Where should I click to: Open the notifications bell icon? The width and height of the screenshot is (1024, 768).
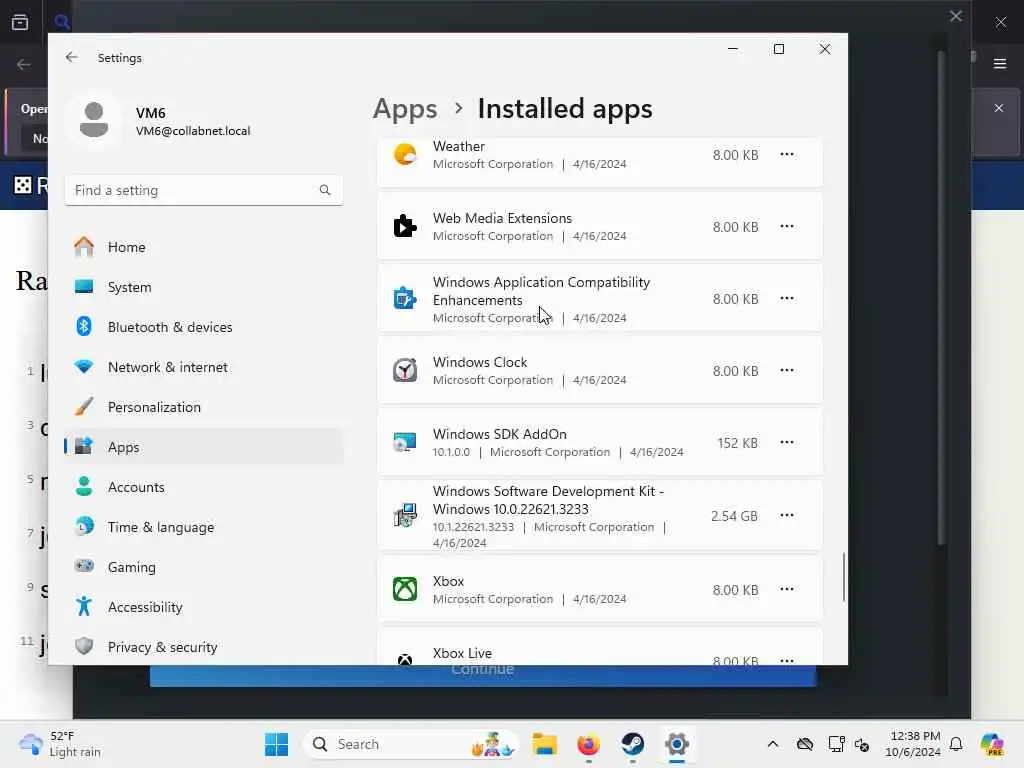[956, 744]
